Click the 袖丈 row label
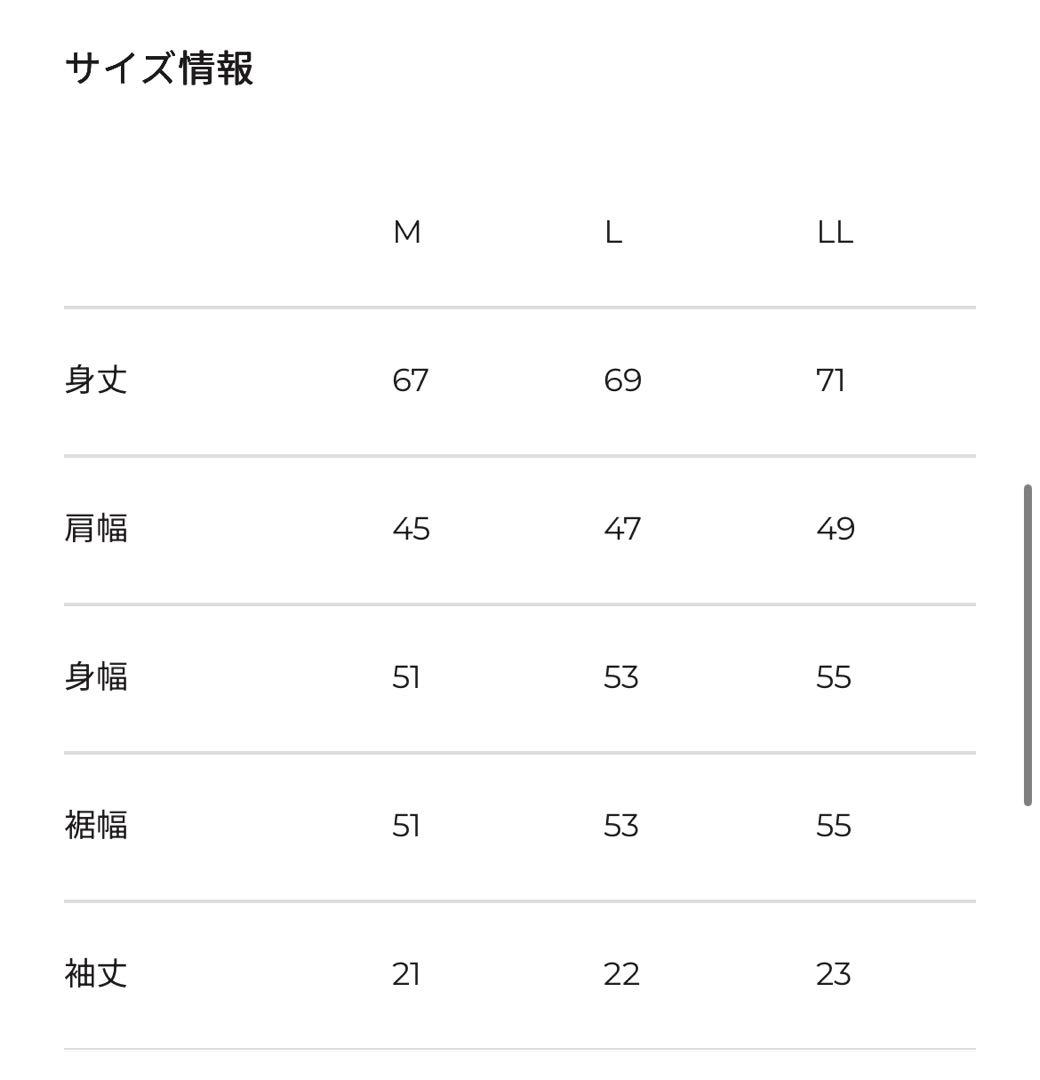 tap(96, 973)
